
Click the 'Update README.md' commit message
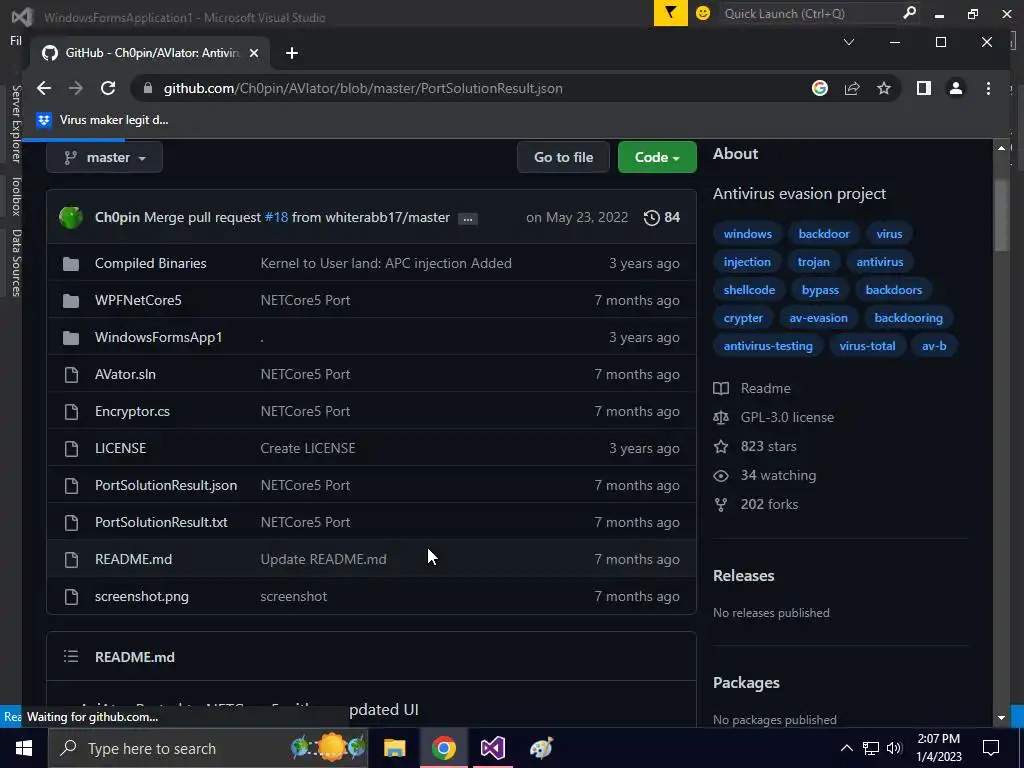click(x=323, y=559)
